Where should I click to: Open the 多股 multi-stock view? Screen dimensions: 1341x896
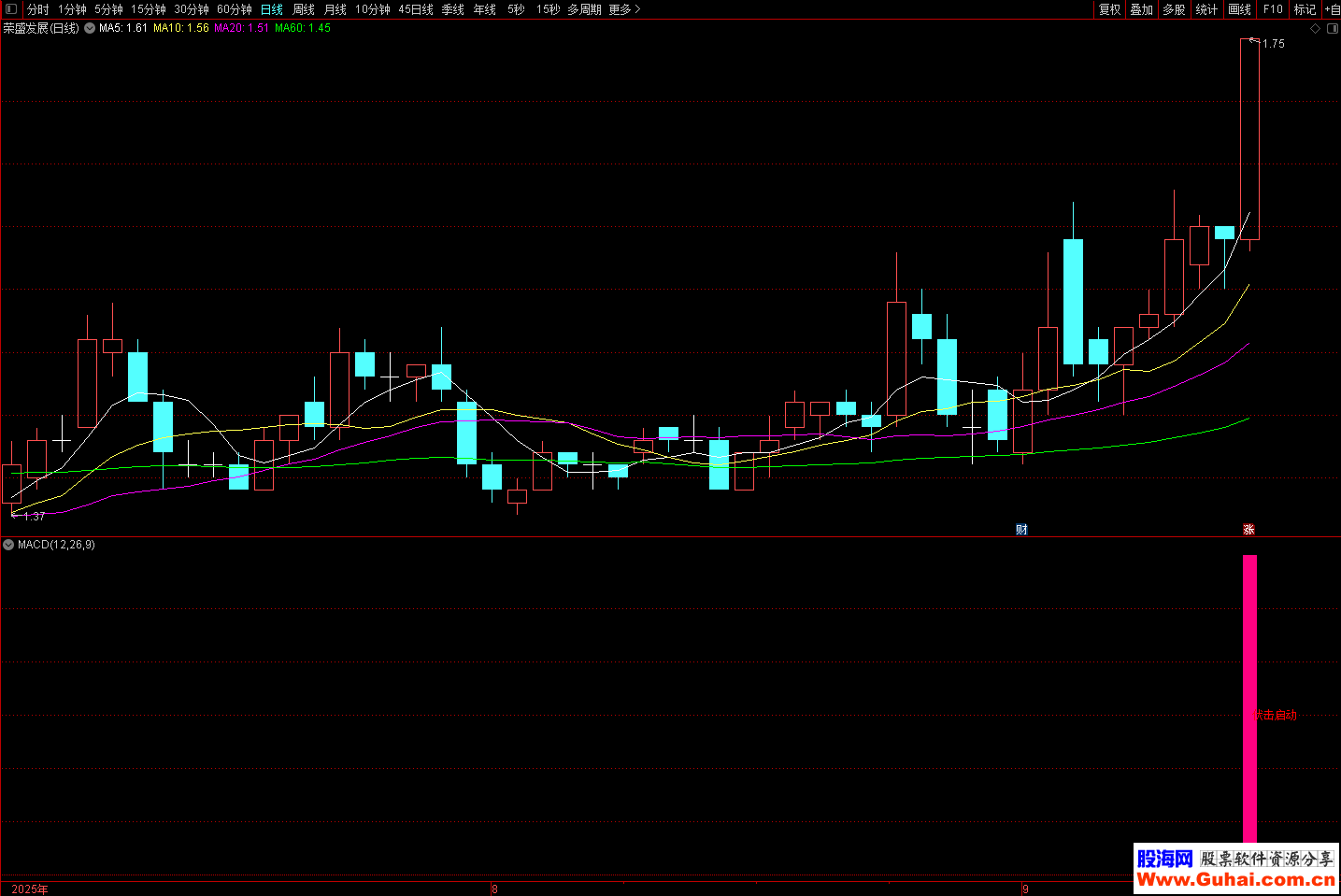1175,9
